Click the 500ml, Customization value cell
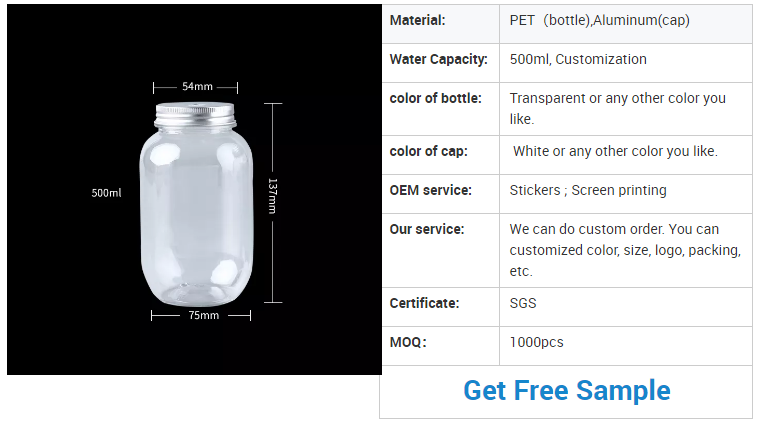762x441 pixels. click(x=578, y=59)
